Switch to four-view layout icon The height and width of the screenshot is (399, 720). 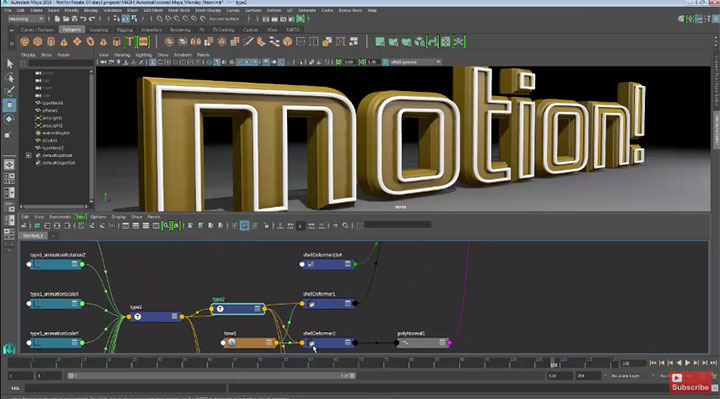coord(9,178)
